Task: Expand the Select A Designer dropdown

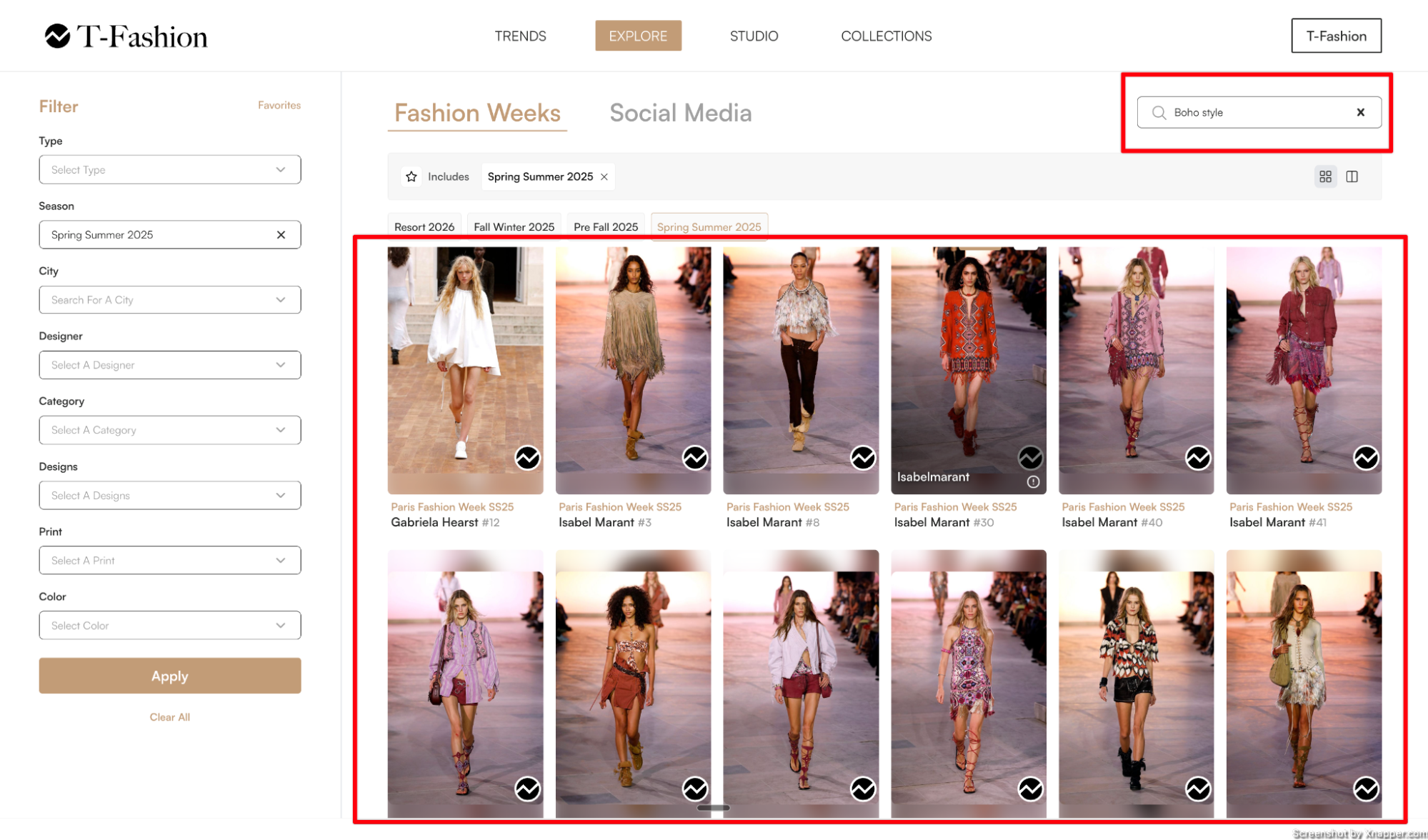Action: point(169,365)
